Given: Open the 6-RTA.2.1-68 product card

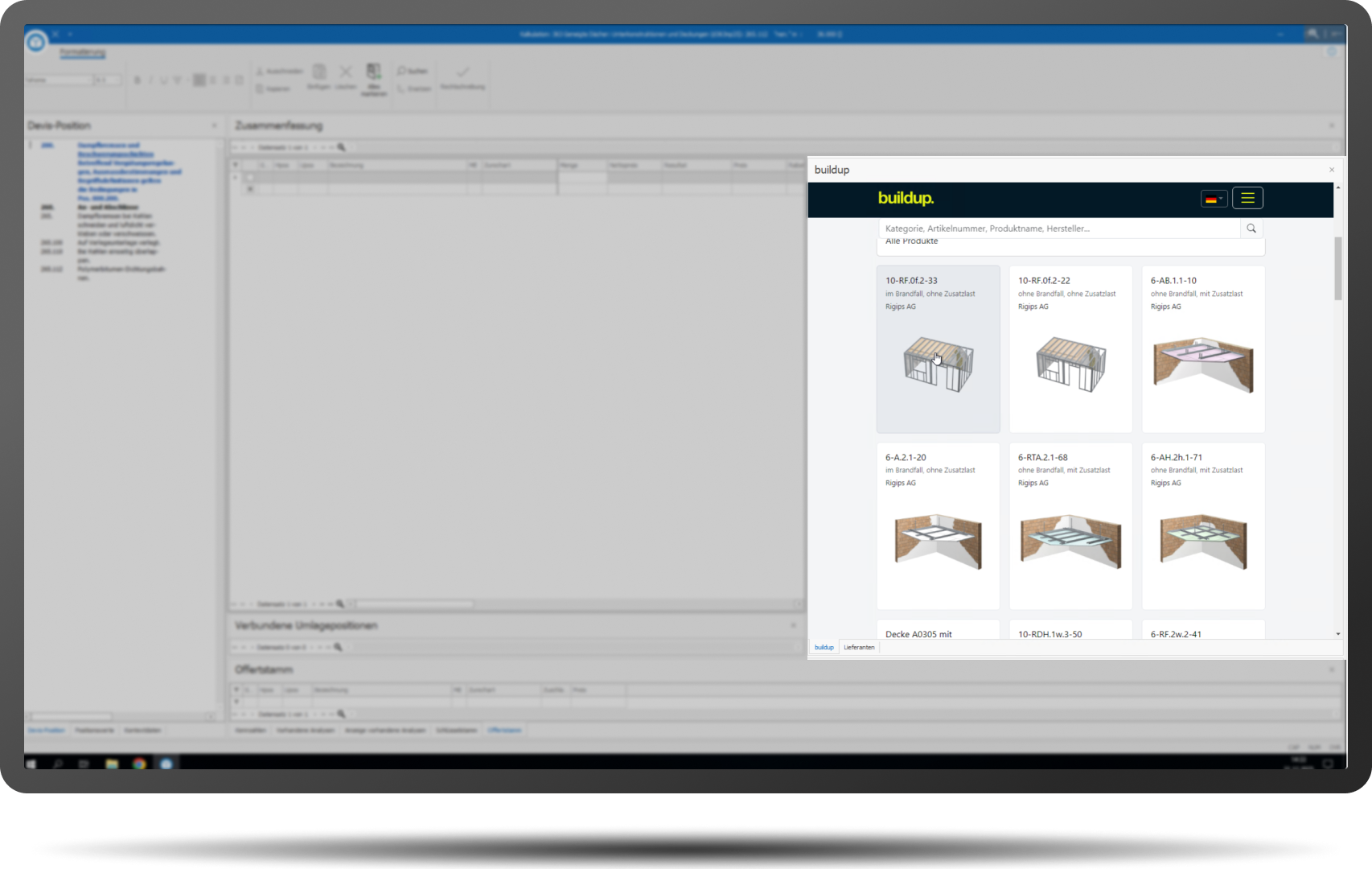Looking at the screenshot, I should [1070, 526].
